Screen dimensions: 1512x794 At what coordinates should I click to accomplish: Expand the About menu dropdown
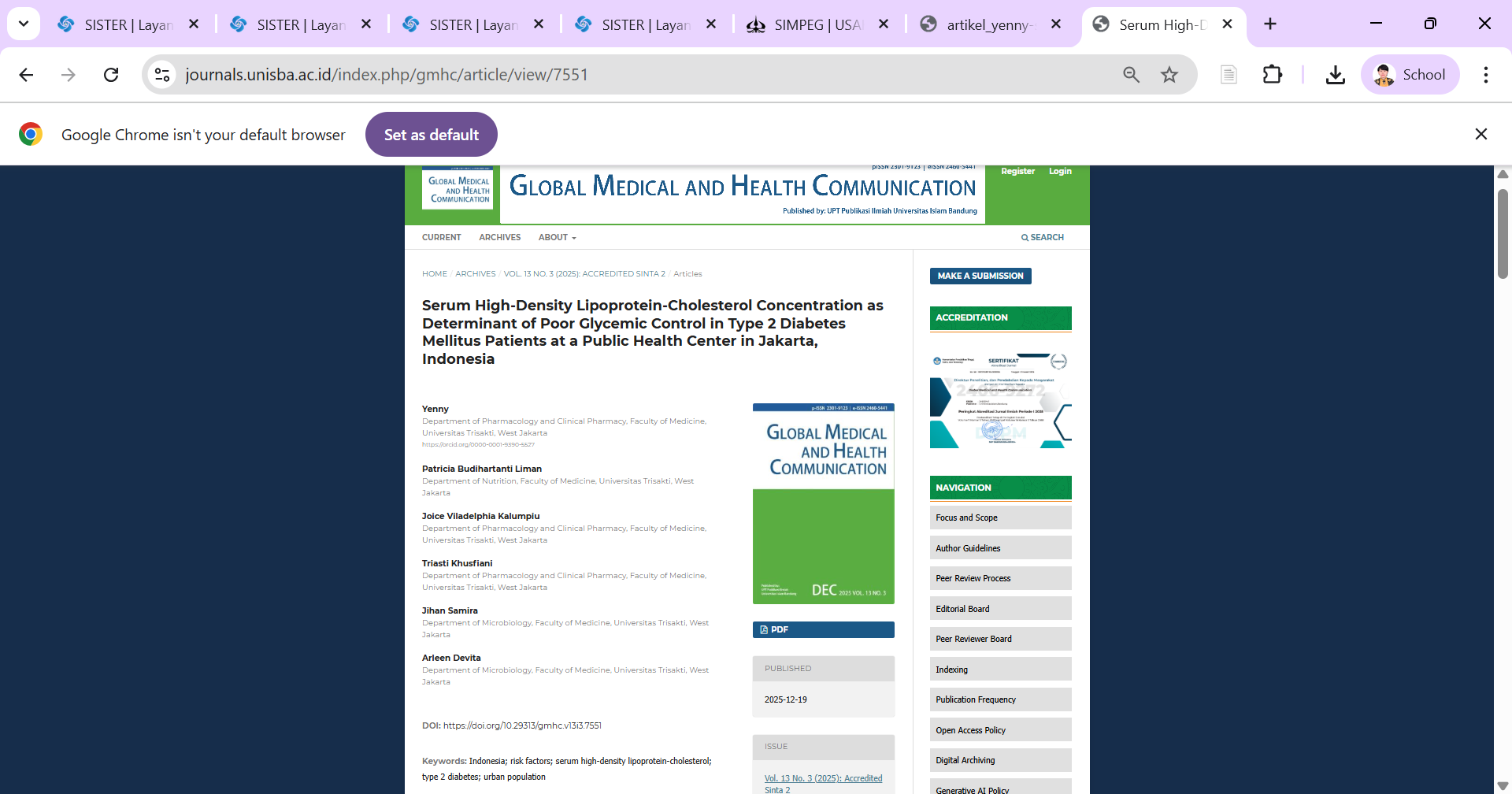coord(557,237)
